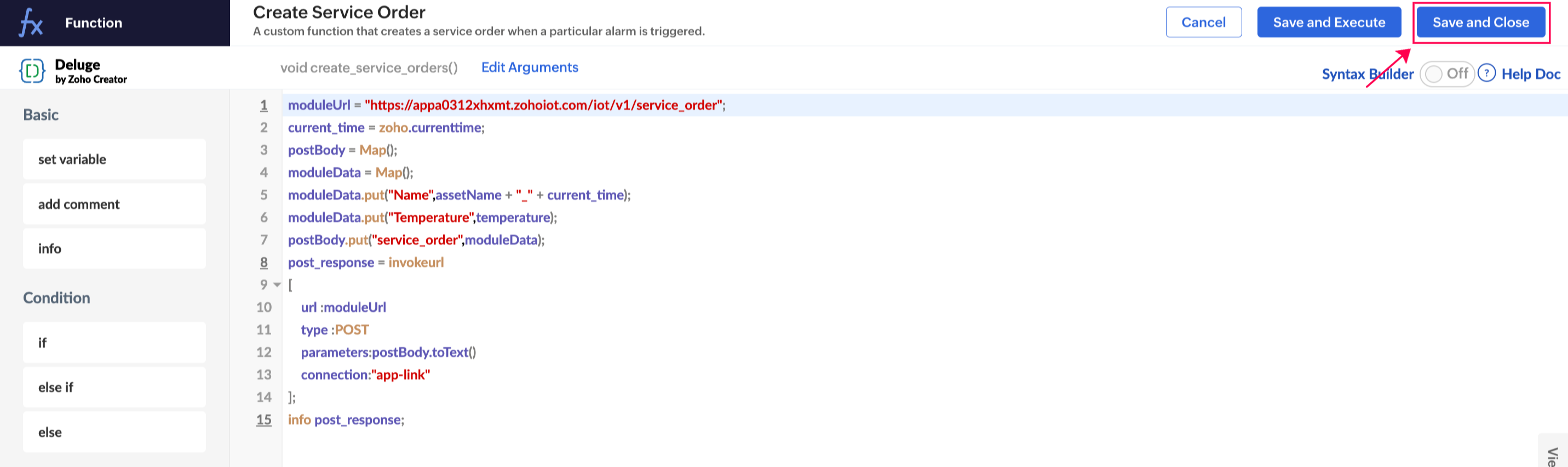This screenshot has width=1568, height=467.
Task: Open the Help Doc question mark icon
Action: click(x=1486, y=73)
